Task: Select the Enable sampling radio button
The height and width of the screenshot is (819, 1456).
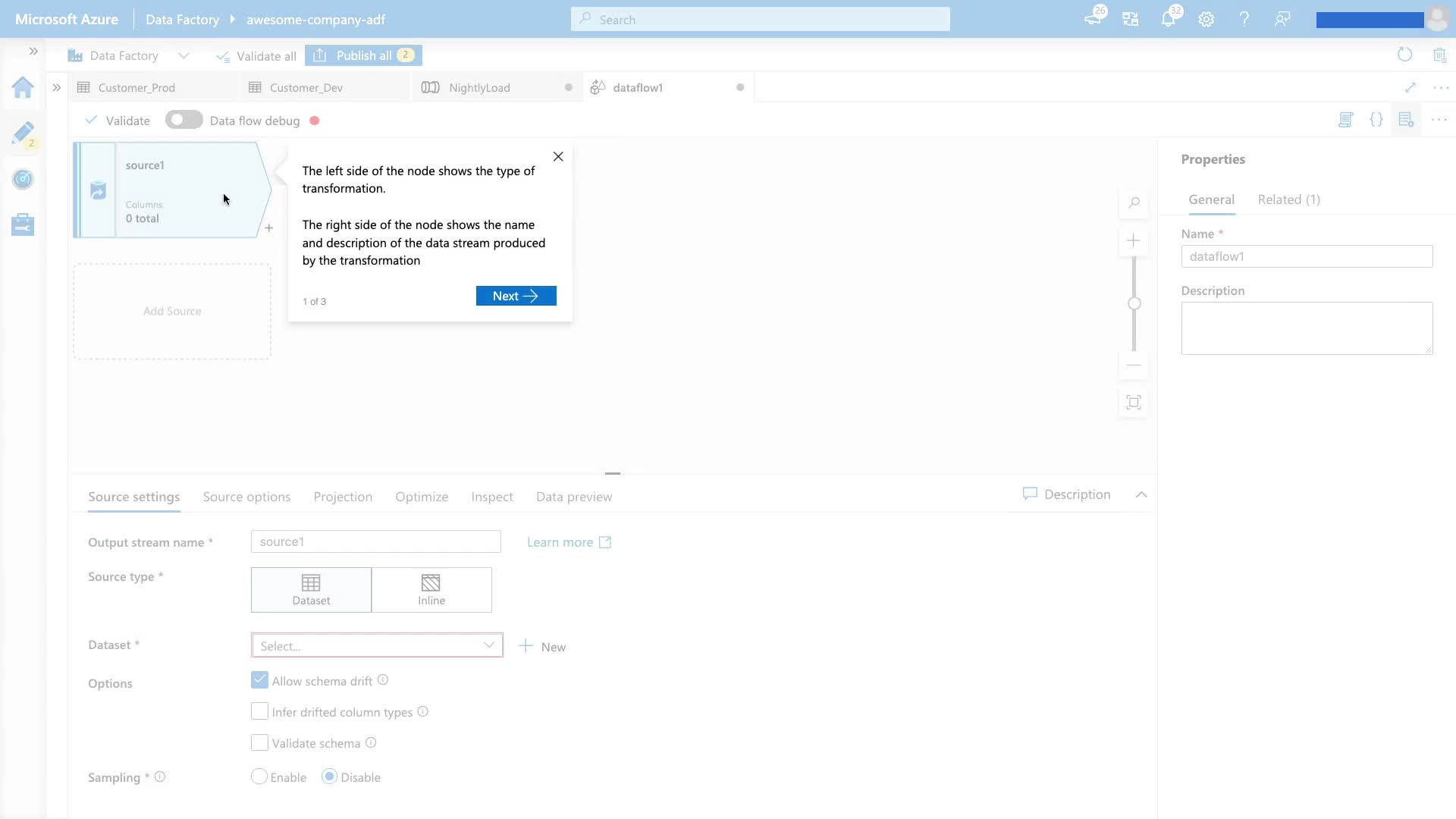Action: click(x=259, y=777)
